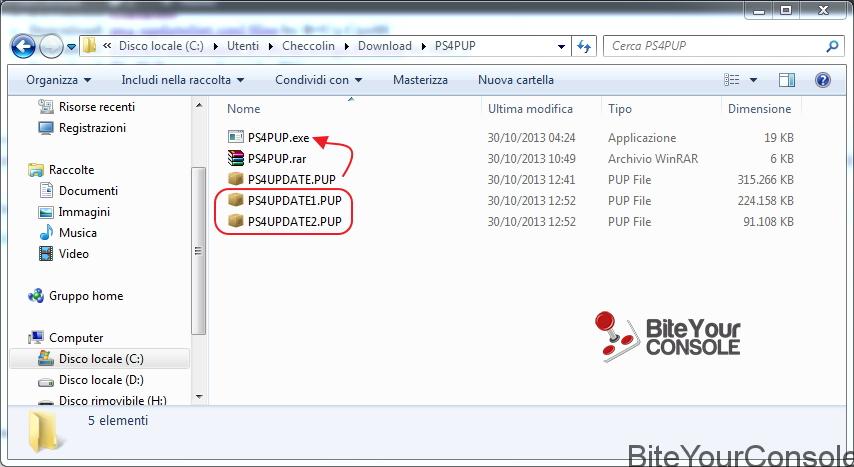Select Disco rimovibile (H:) in sidebar
The height and width of the screenshot is (467, 854).
(113, 401)
